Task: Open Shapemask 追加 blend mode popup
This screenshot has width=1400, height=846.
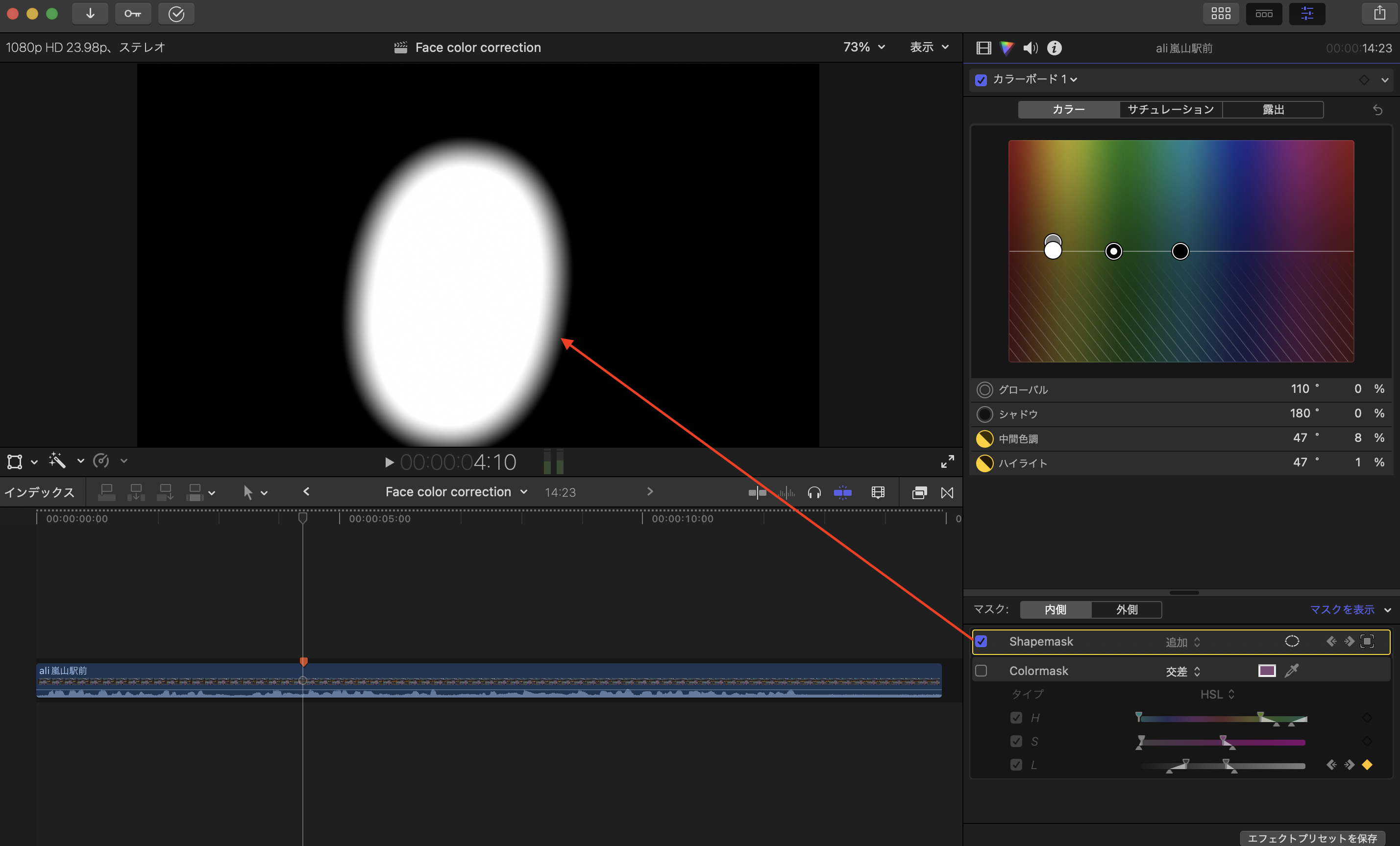Action: [1183, 642]
